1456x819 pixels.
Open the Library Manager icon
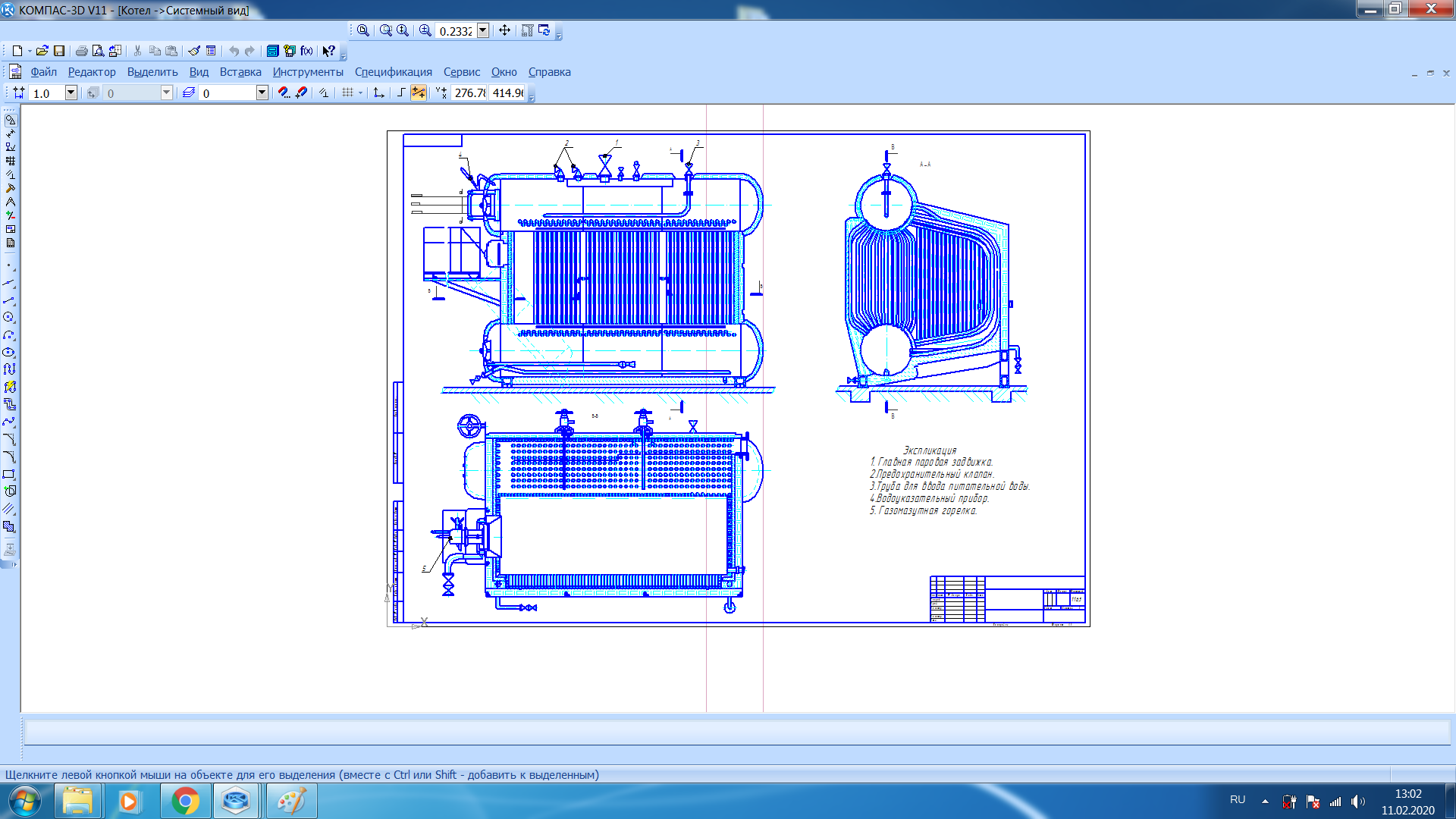(272, 51)
